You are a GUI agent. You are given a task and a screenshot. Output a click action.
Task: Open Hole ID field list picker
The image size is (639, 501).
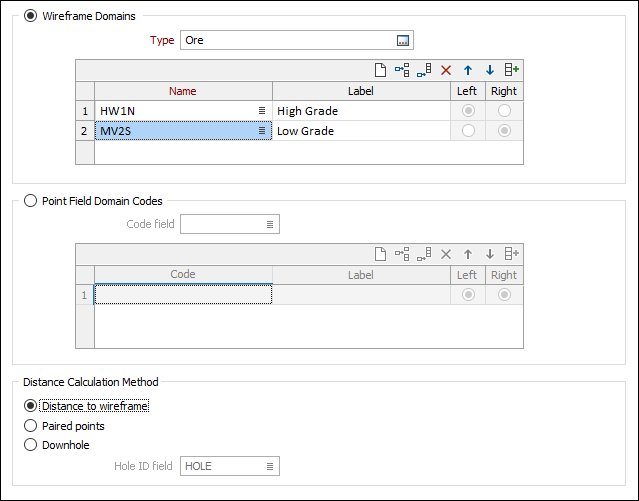pos(270,466)
